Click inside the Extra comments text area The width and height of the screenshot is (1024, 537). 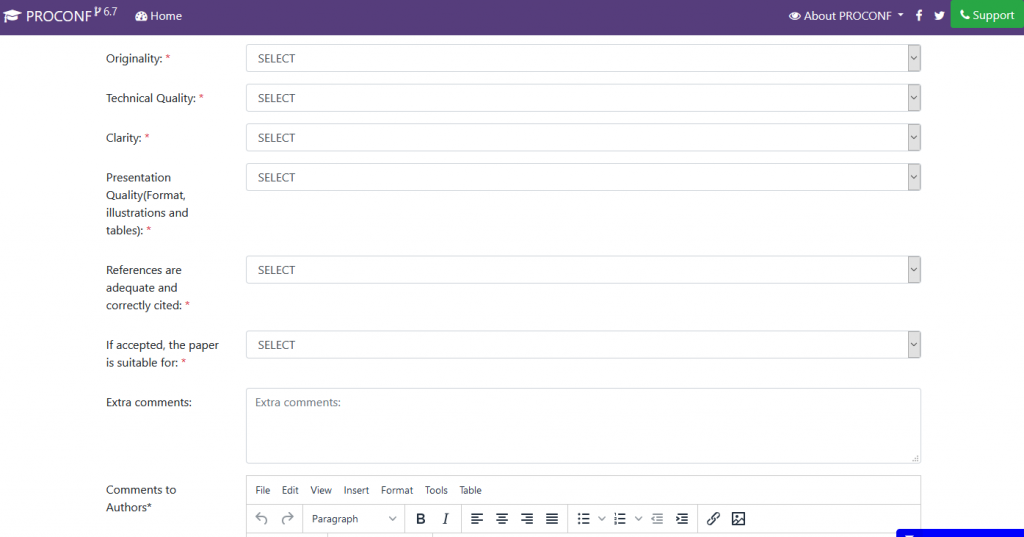582,425
